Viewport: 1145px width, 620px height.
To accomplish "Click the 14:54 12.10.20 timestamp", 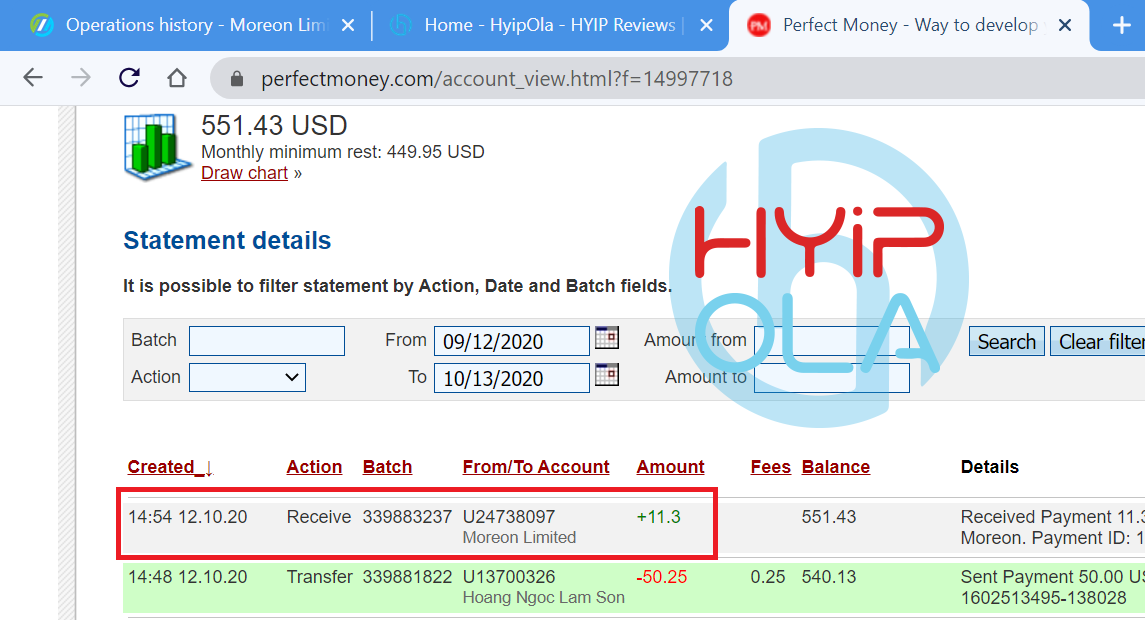I will coord(188,517).
